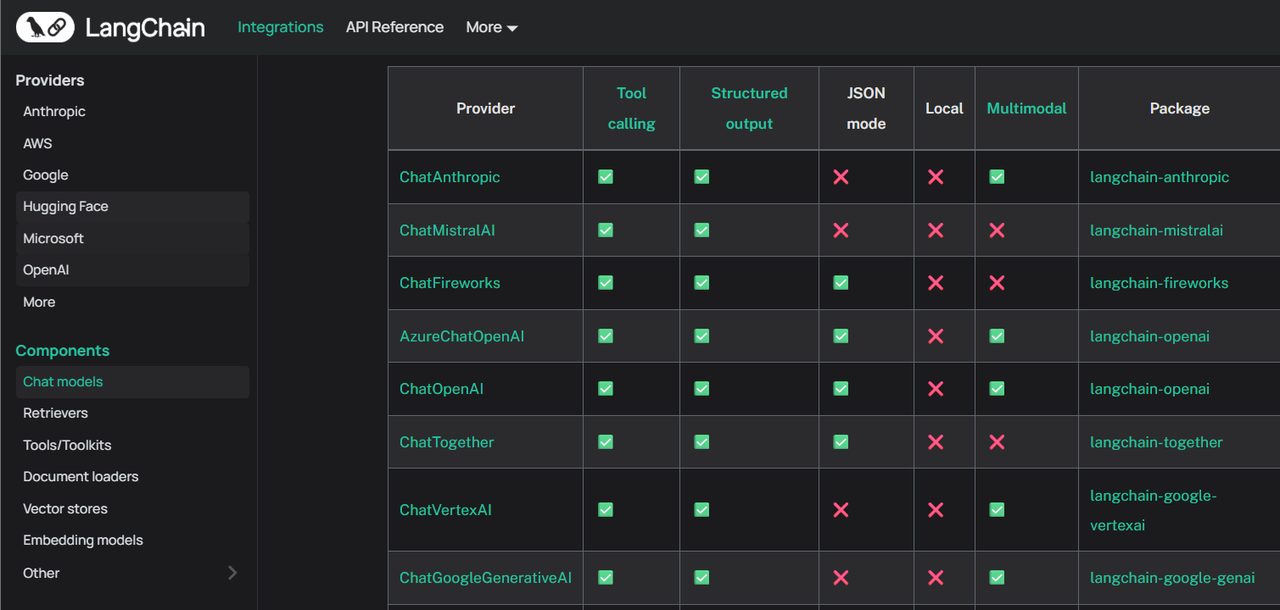Select Anthropic in the Providers list
1280x610 pixels.
(x=54, y=111)
